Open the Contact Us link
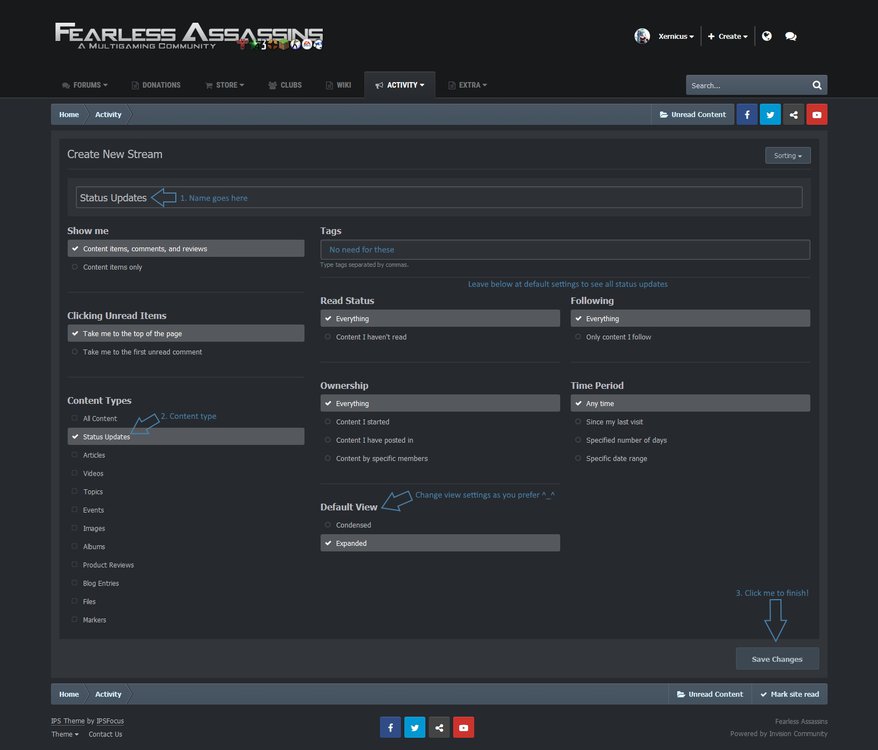Image resolution: width=878 pixels, height=750 pixels. tap(105, 734)
